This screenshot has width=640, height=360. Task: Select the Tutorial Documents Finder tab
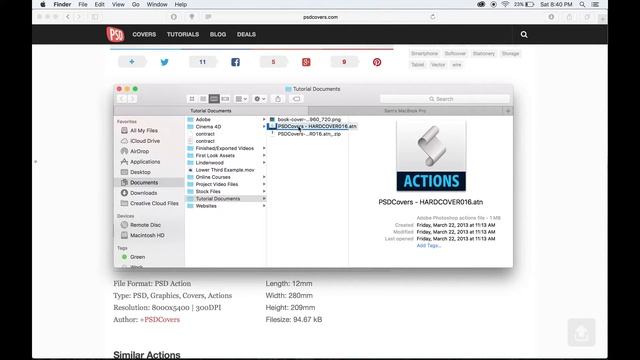point(211,111)
